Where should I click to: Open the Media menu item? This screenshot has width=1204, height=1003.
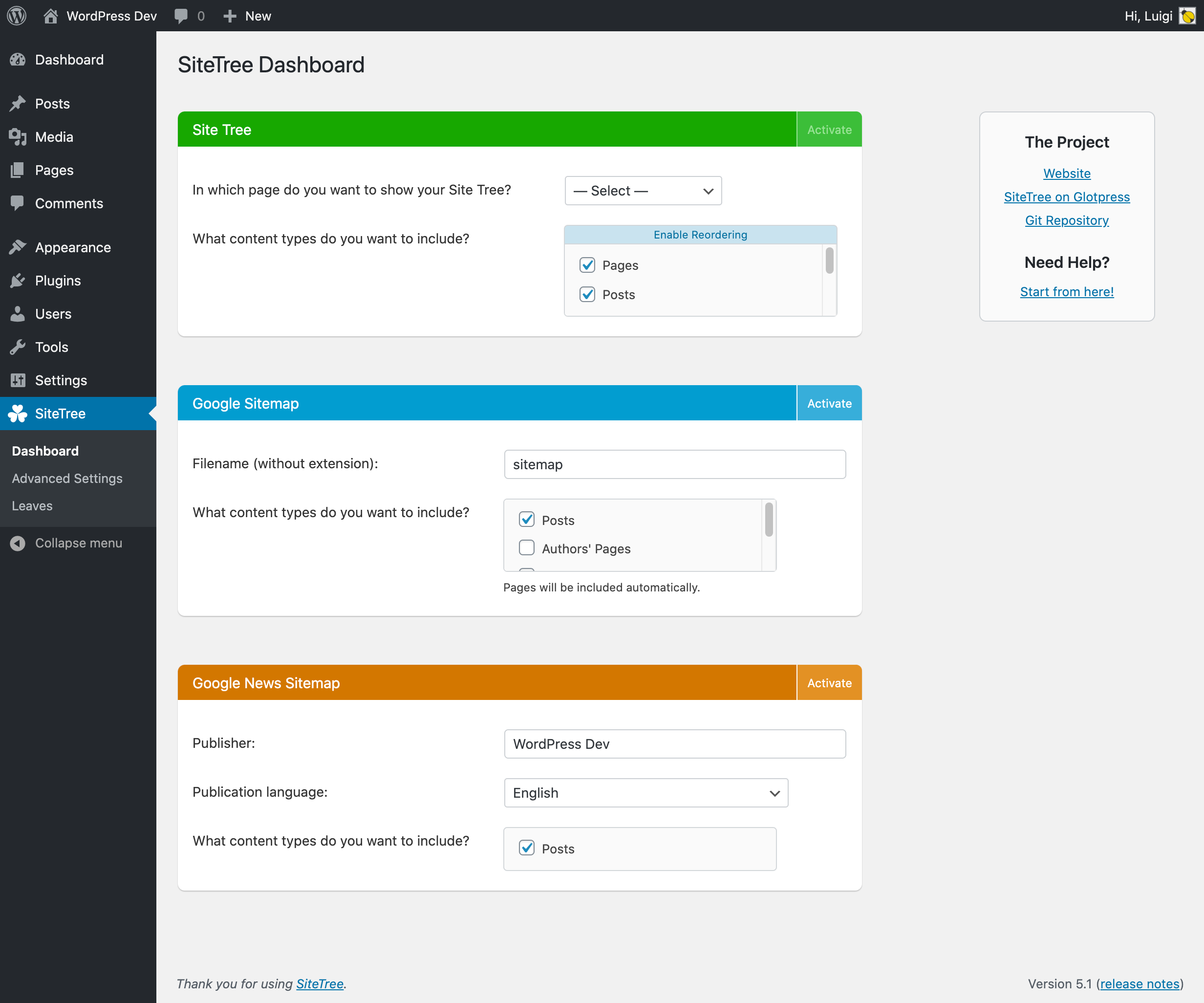tap(78, 137)
